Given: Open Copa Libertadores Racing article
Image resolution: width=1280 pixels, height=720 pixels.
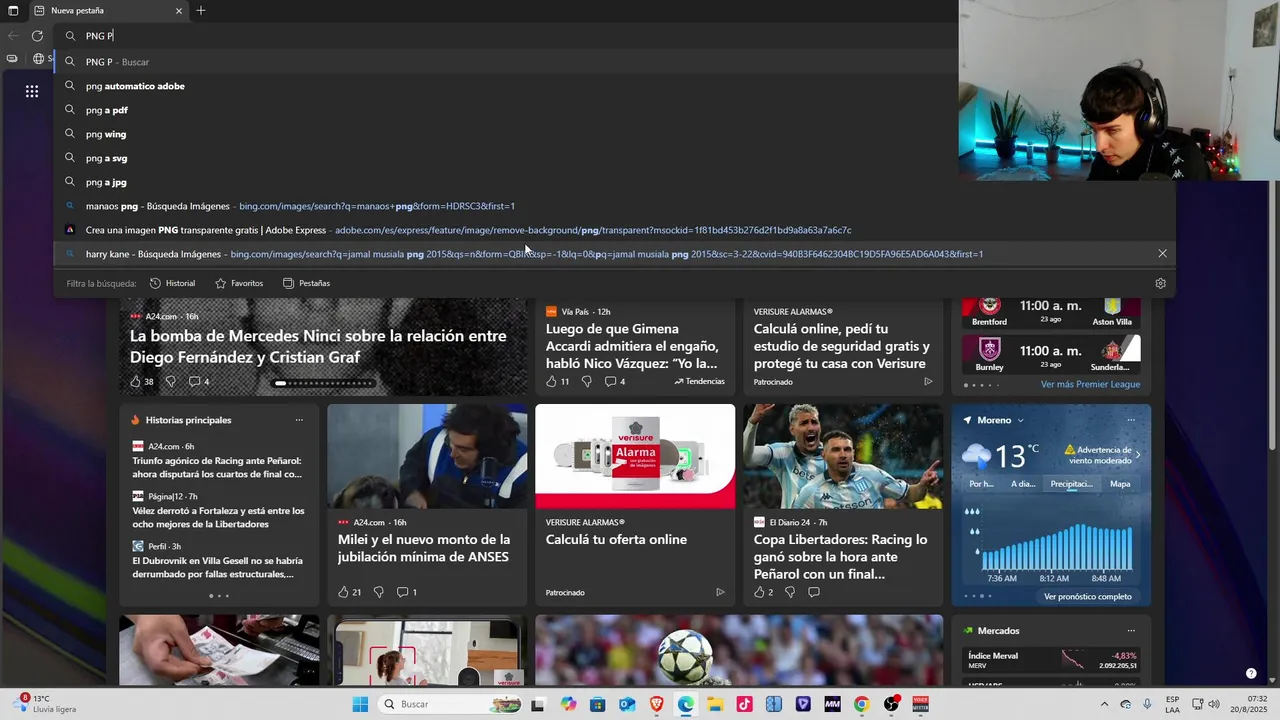Looking at the screenshot, I should tap(841, 556).
